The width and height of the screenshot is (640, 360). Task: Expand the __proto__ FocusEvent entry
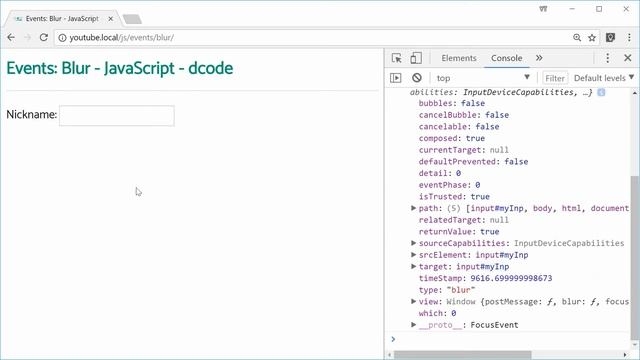pyautogui.click(x=413, y=324)
